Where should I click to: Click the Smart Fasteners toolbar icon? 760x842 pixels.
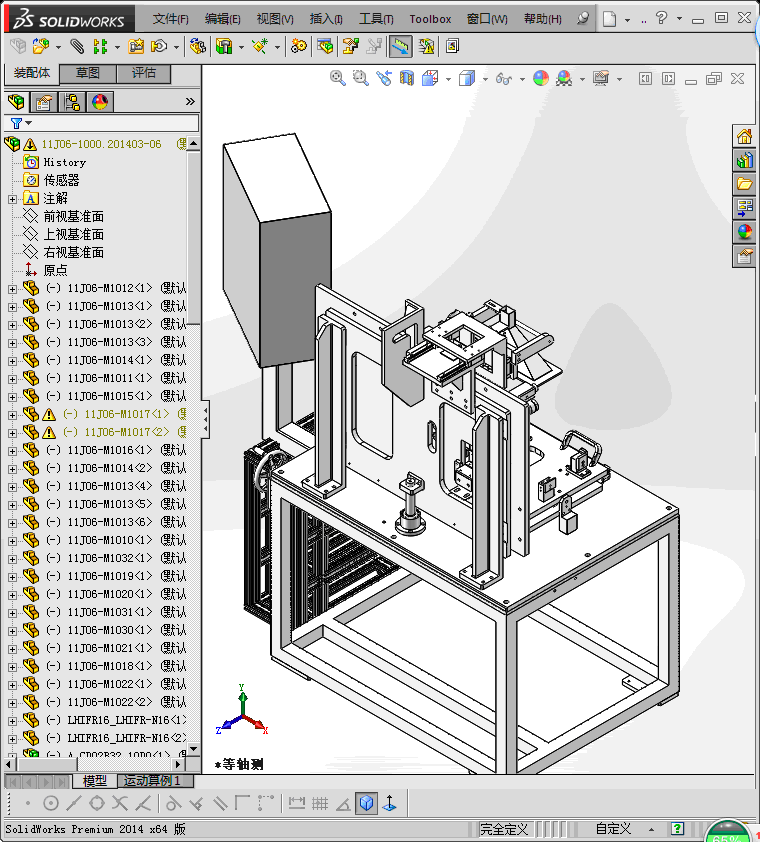(136, 46)
